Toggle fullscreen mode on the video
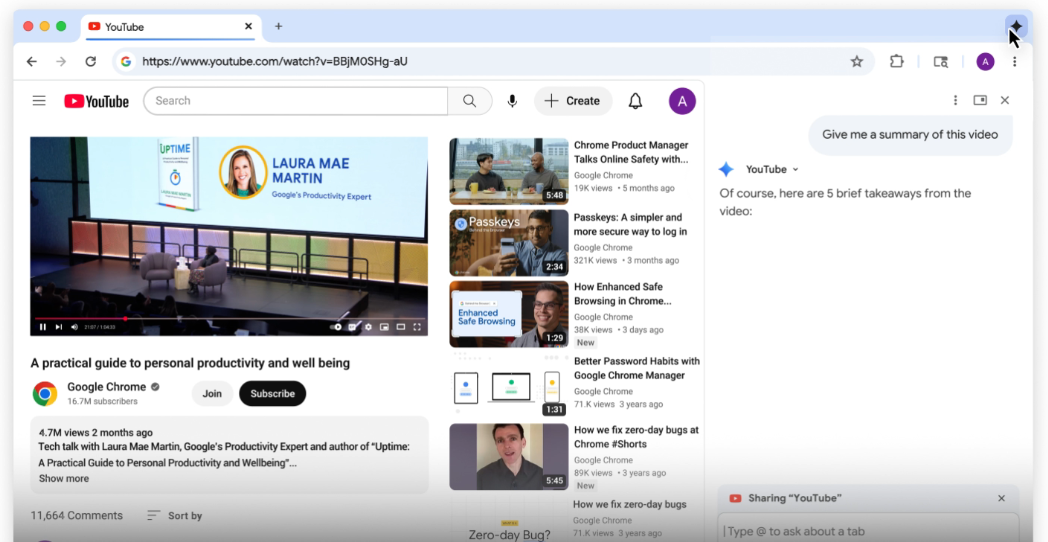This screenshot has height=542, width=1048. 417,327
